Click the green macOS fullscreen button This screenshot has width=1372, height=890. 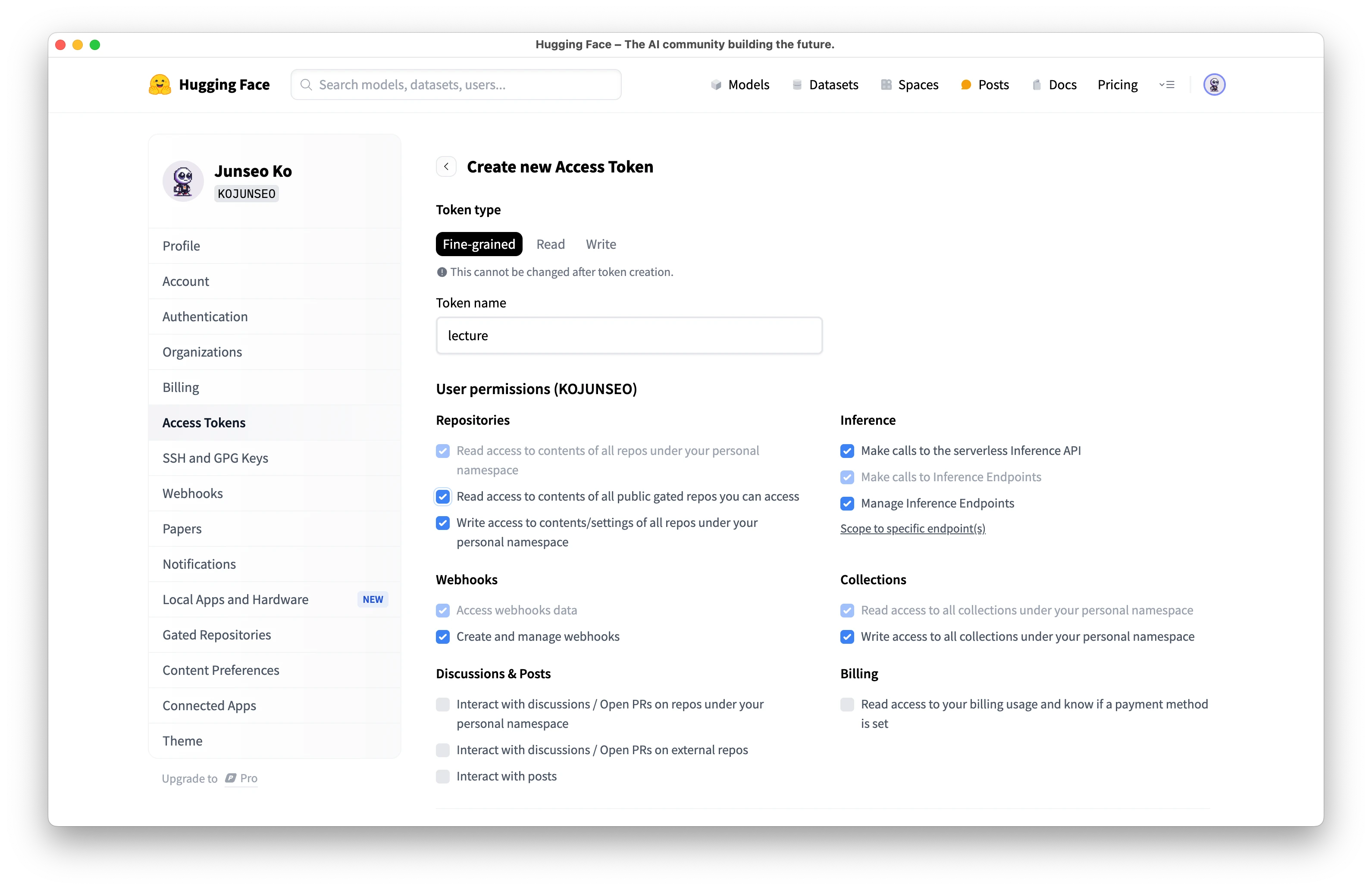pos(95,45)
